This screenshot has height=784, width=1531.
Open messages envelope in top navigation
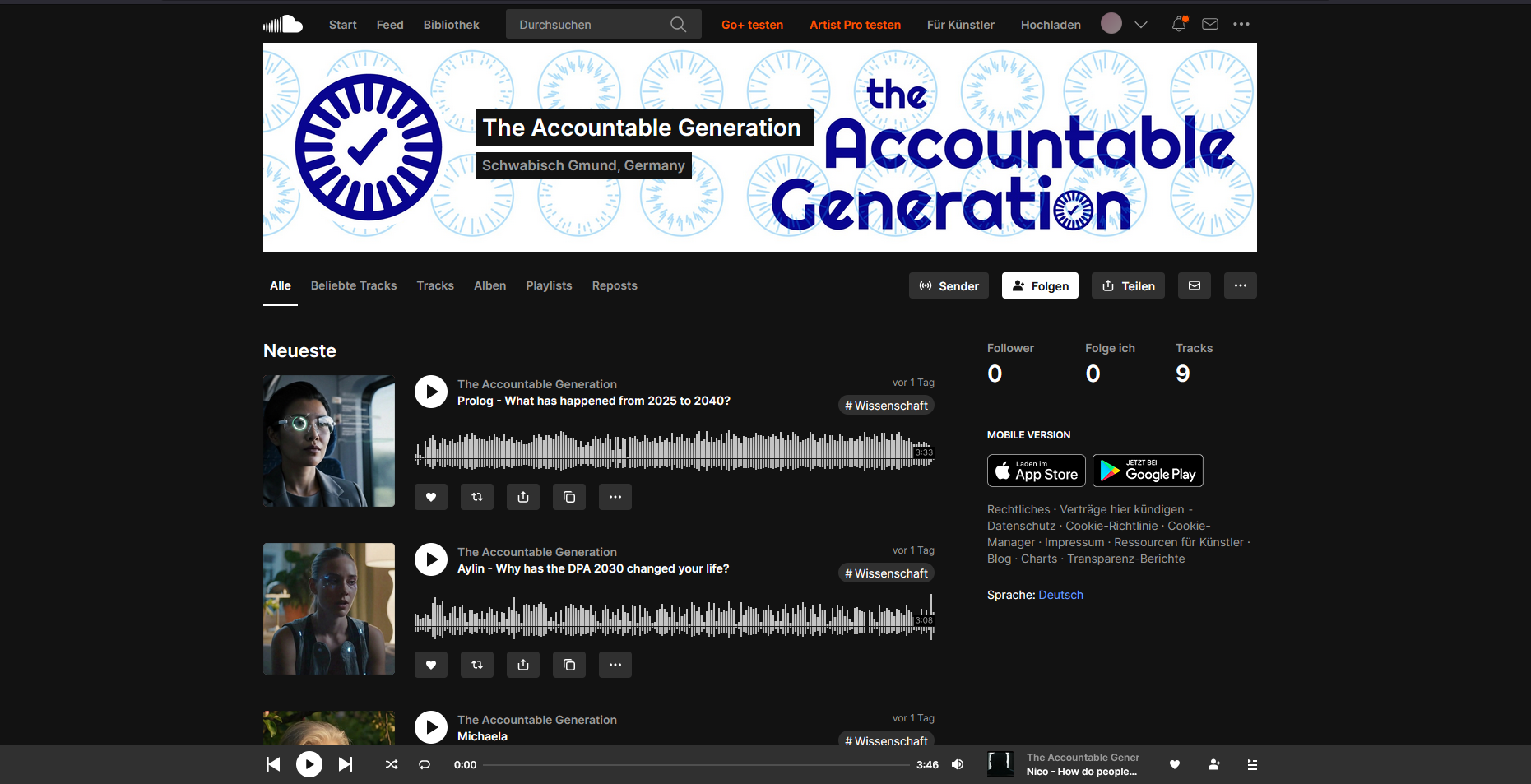pyautogui.click(x=1209, y=25)
